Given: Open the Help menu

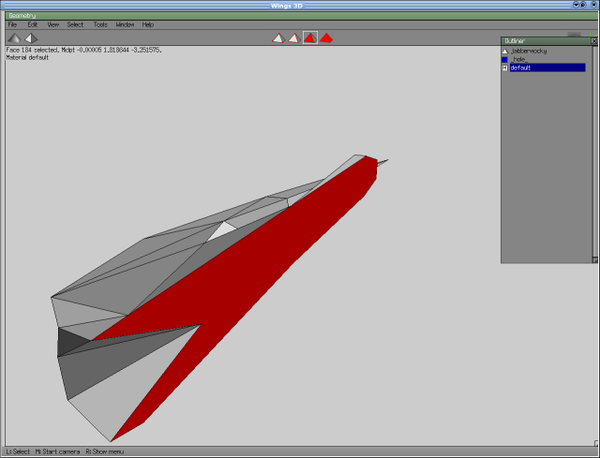Looking at the screenshot, I should point(148,24).
